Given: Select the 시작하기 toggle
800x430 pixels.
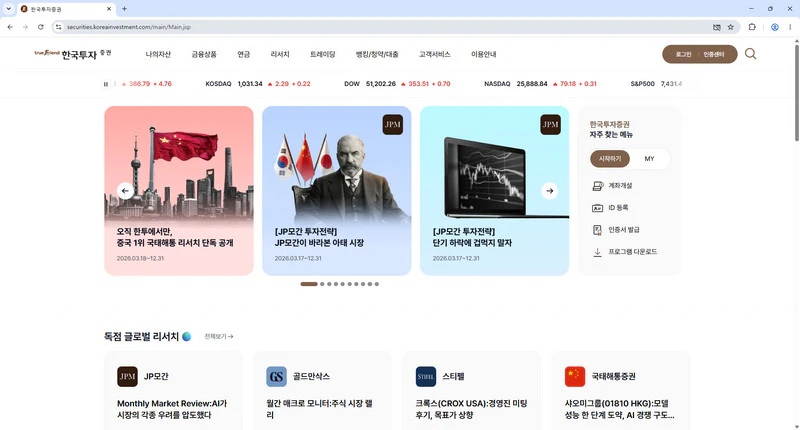Looking at the screenshot, I should coord(610,159).
